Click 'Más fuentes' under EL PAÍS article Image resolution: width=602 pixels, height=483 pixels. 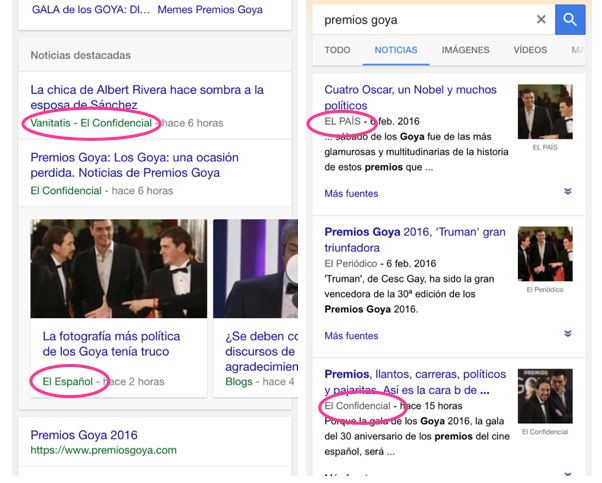coord(351,194)
